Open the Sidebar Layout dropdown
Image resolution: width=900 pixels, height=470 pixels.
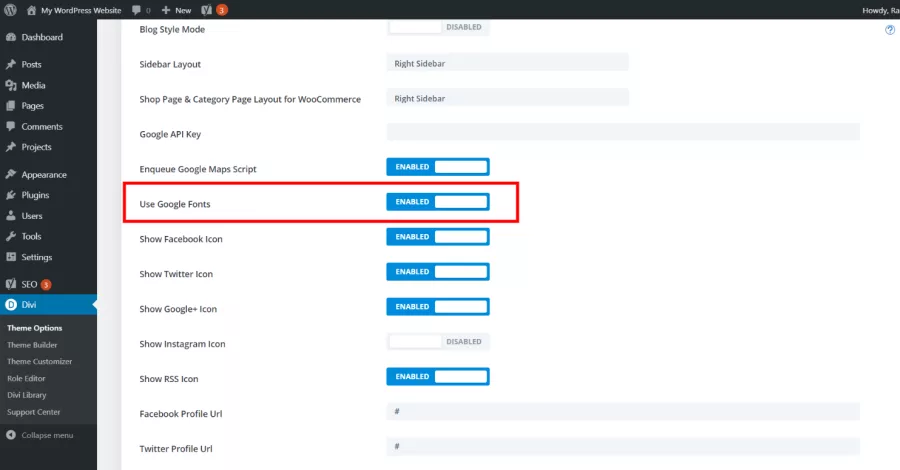(507, 63)
